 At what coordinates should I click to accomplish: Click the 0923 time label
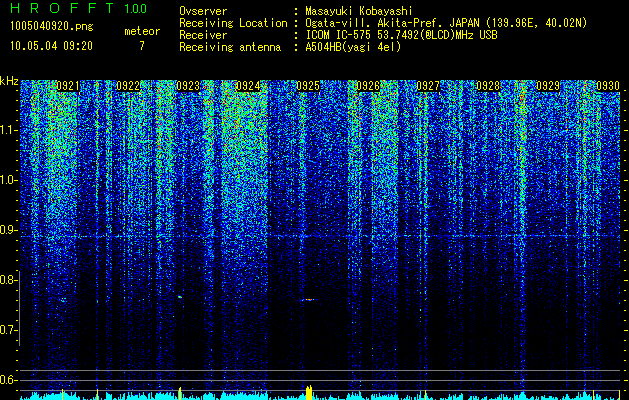(x=188, y=86)
